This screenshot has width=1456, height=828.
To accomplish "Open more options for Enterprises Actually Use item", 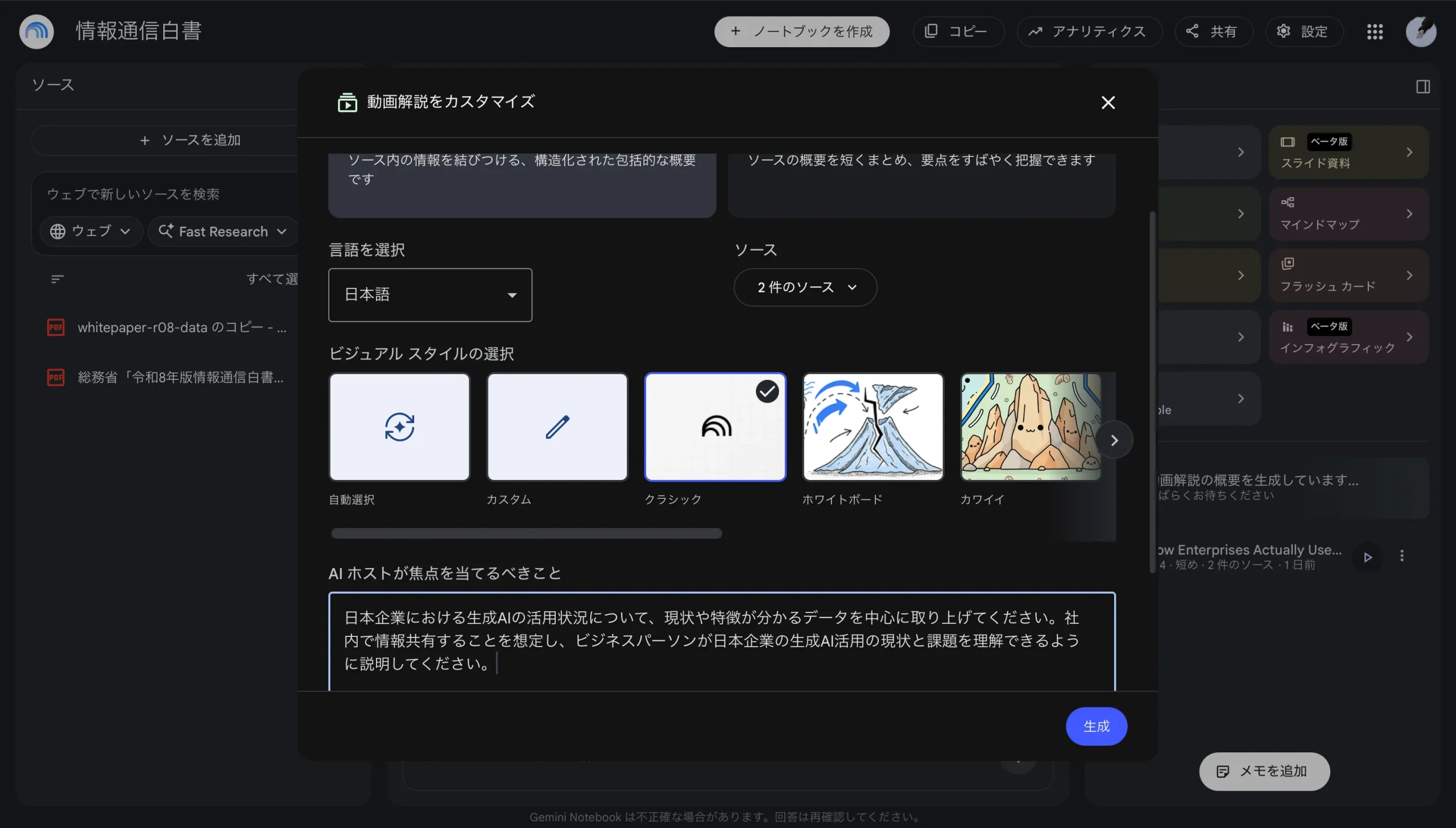I will 1401,556.
